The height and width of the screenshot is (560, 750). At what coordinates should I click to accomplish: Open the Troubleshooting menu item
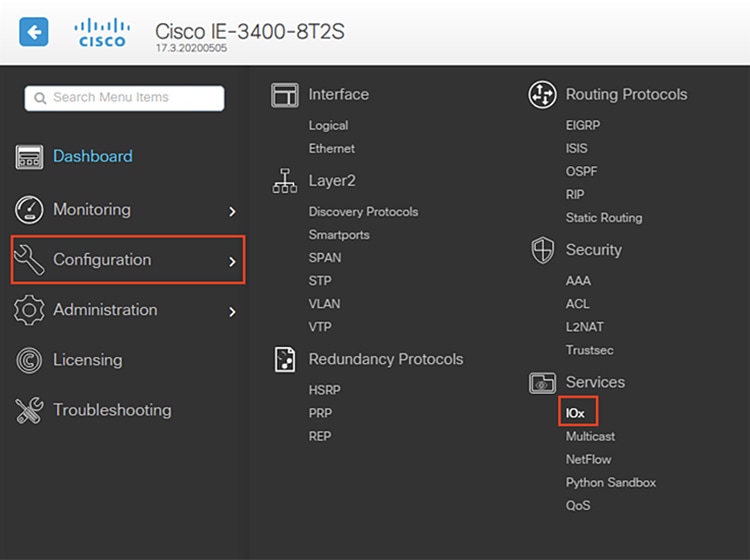[x=112, y=410]
